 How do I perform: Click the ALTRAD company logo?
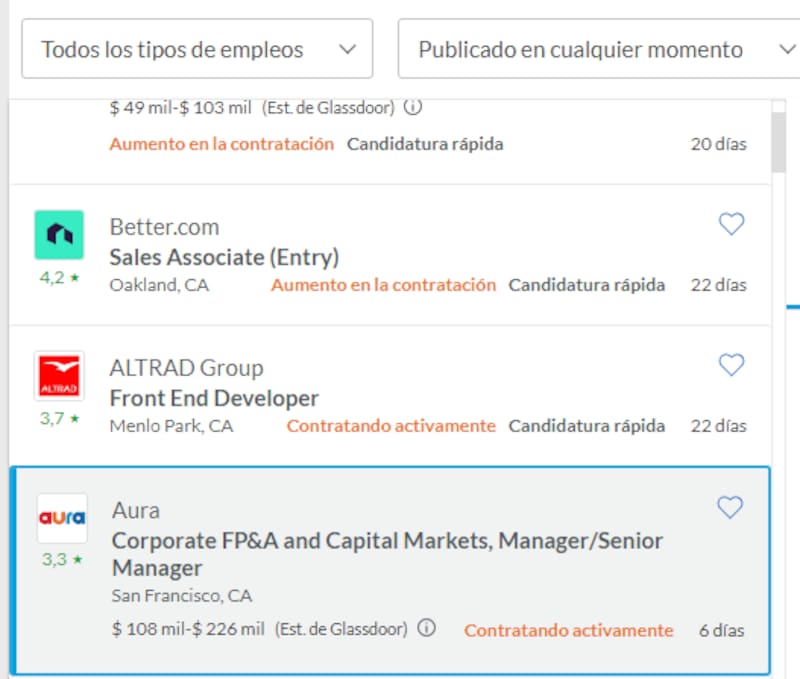[x=59, y=376]
